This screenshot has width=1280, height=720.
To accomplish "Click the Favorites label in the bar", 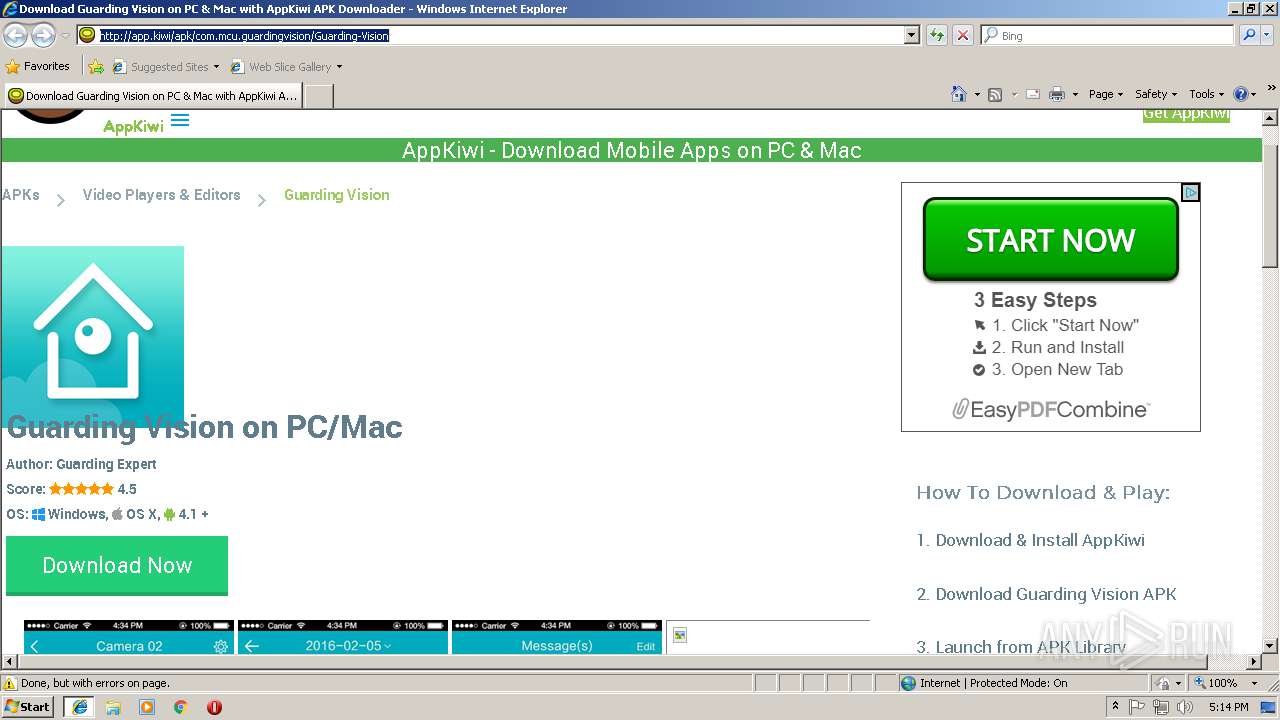I will [46, 66].
